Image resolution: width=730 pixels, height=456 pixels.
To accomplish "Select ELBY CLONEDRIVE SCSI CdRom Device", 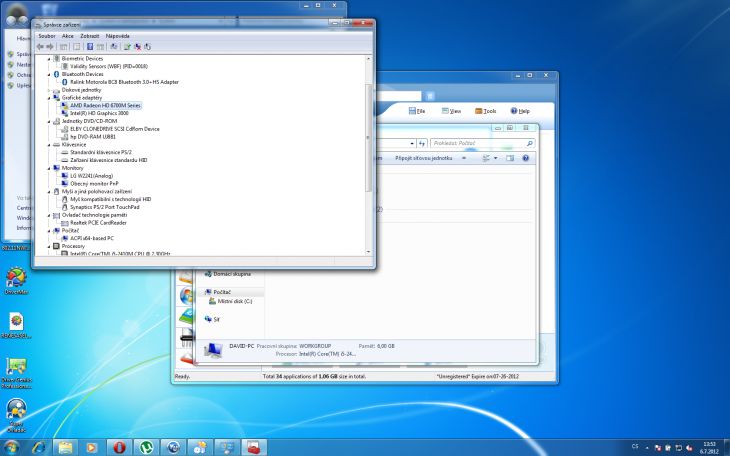I will click(x=115, y=129).
